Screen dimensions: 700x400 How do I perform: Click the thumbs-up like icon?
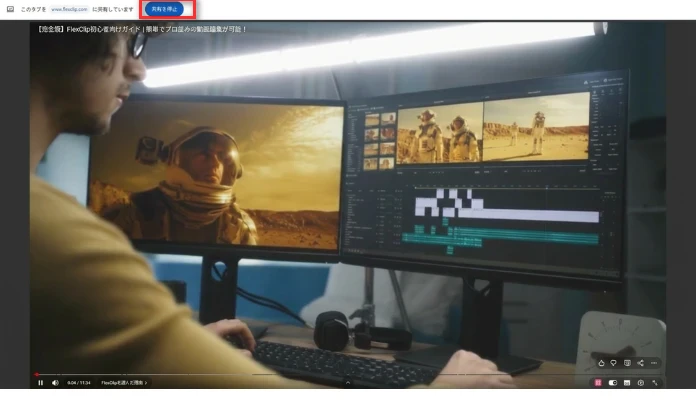[601, 363]
